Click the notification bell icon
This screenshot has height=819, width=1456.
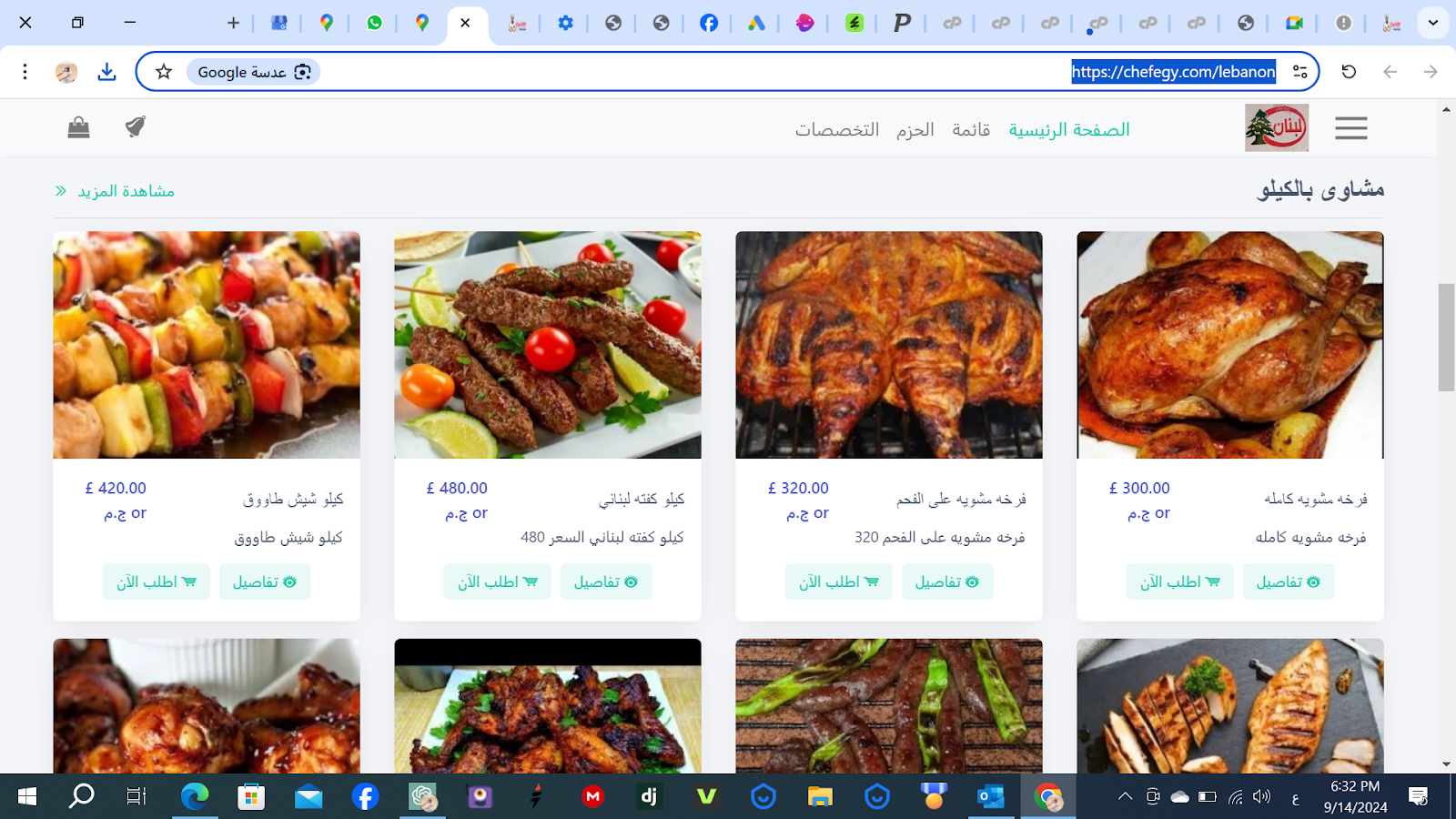(x=135, y=127)
